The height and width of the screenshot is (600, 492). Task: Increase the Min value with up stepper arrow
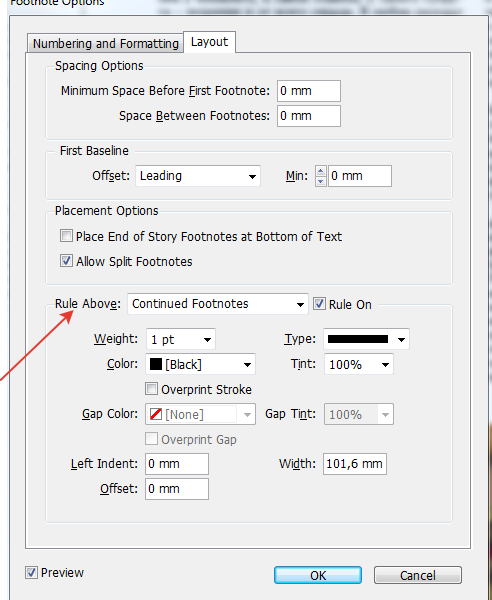click(321, 171)
